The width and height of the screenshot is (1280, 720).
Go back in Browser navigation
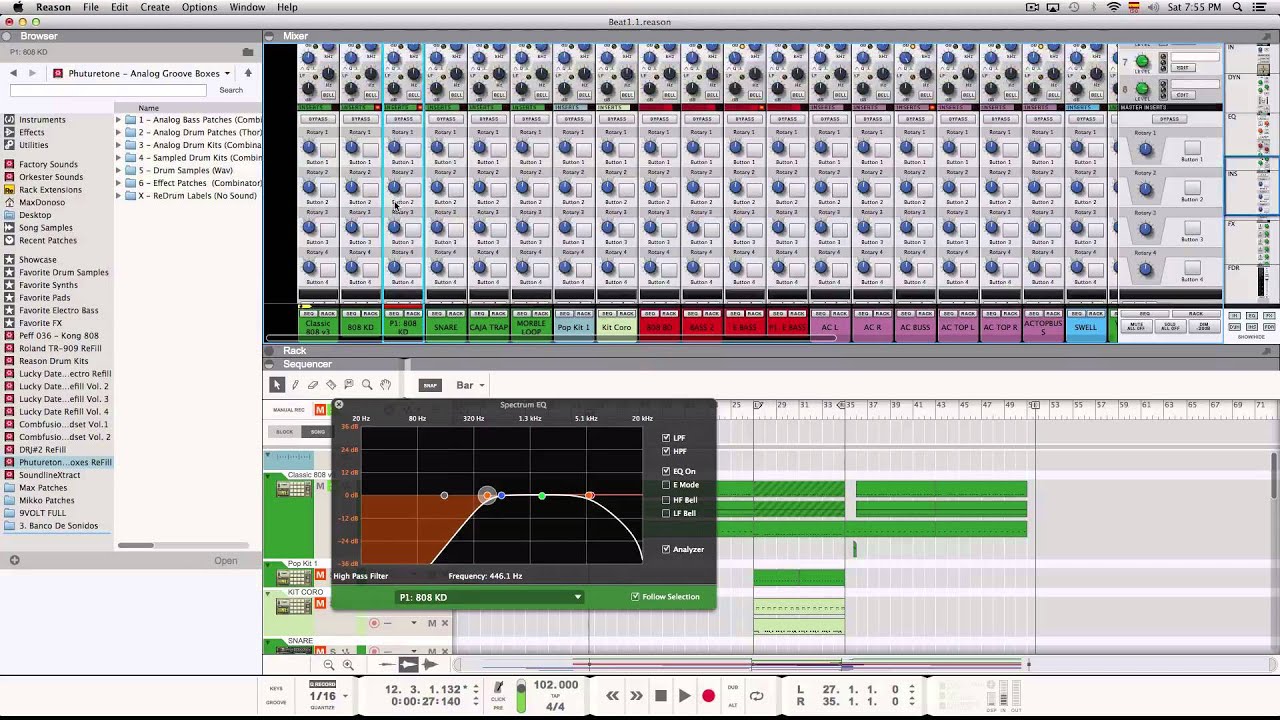[13, 73]
